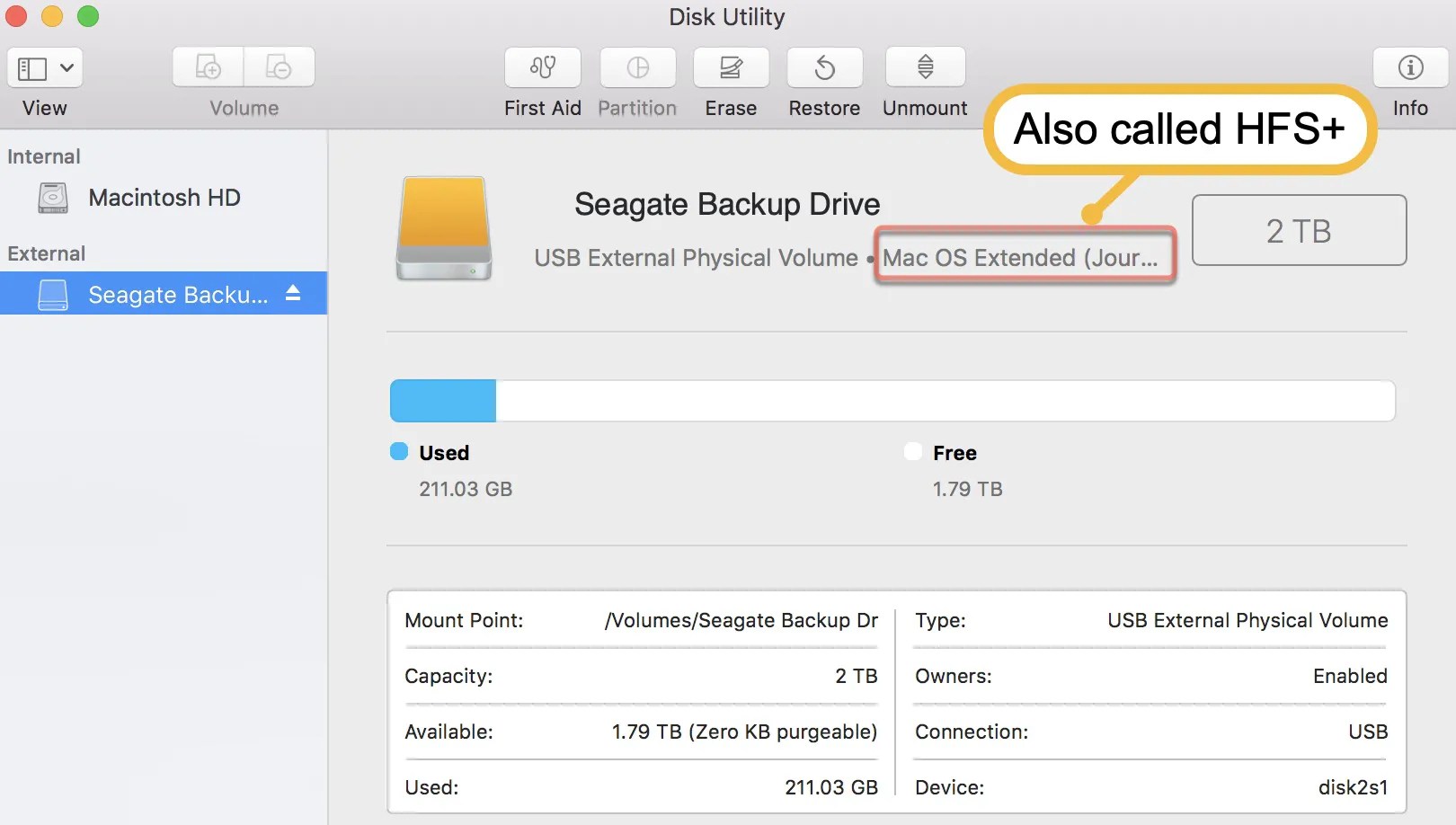Click the 2 TB capacity badge
The height and width of the screenshot is (825, 1456).
[1299, 230]
